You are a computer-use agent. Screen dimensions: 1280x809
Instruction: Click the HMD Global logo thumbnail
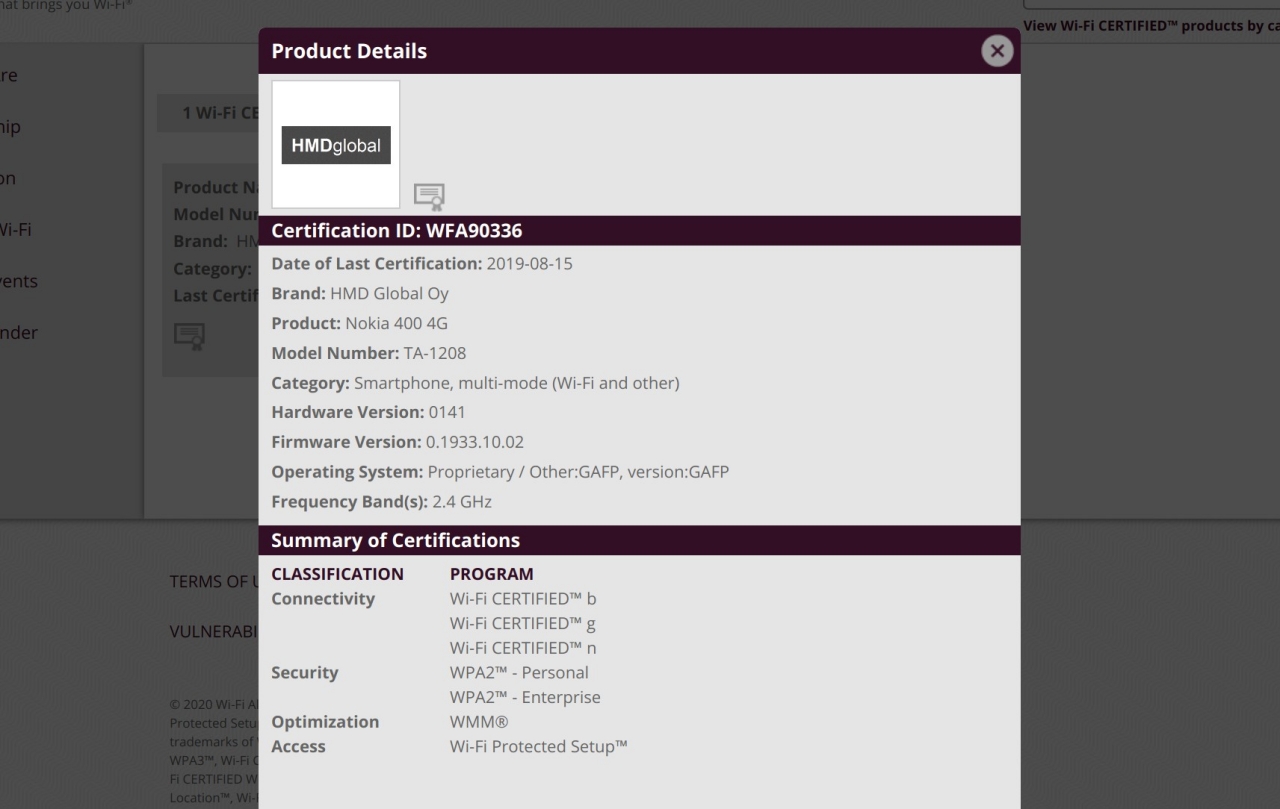tap(336, 145)
